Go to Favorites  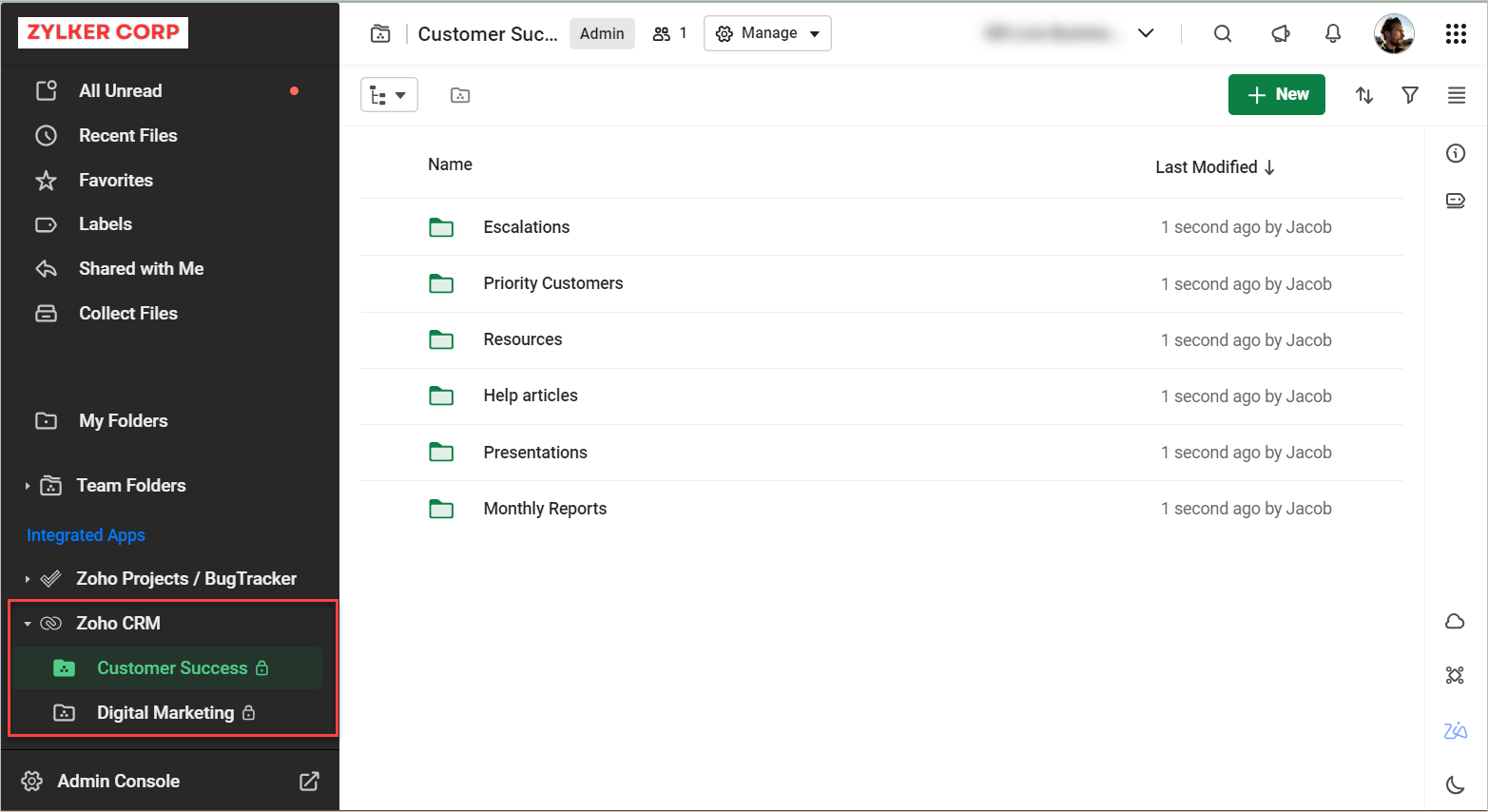click(x=115, y=181)
